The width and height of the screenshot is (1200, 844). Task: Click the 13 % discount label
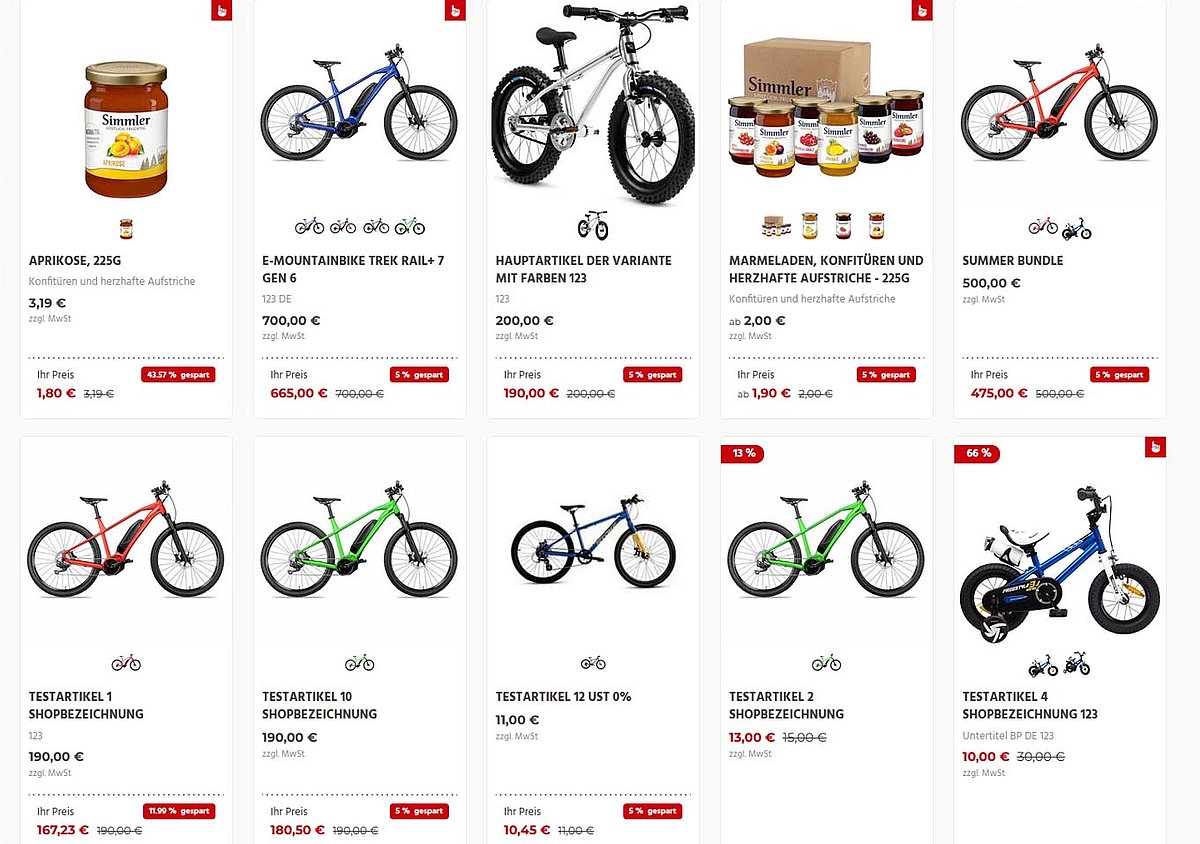(x=743, y=453)
